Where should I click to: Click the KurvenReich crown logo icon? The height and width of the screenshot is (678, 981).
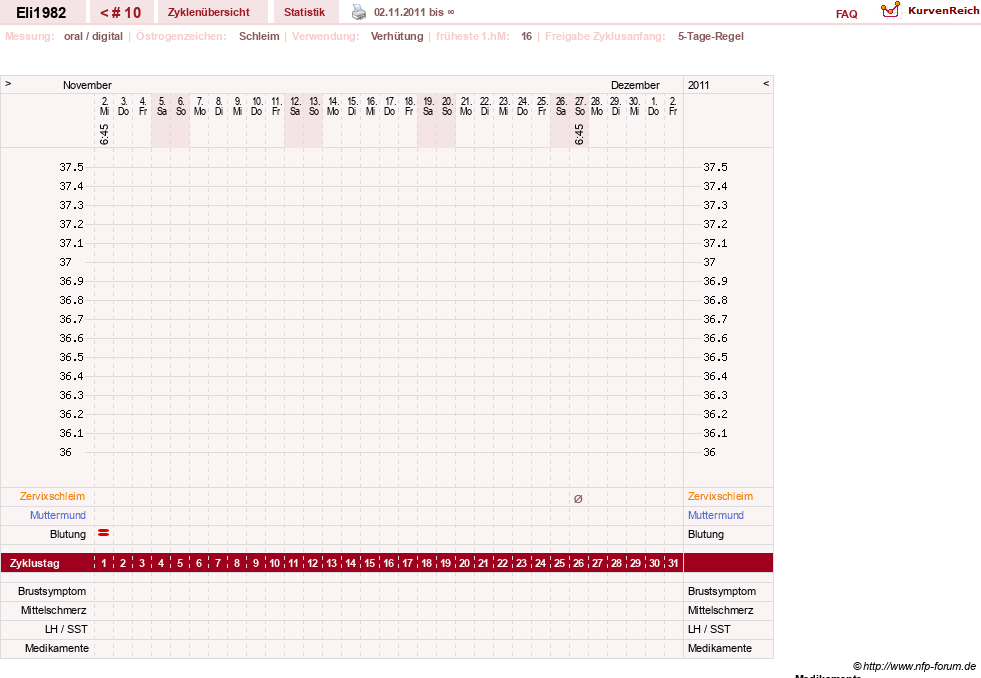890,10
